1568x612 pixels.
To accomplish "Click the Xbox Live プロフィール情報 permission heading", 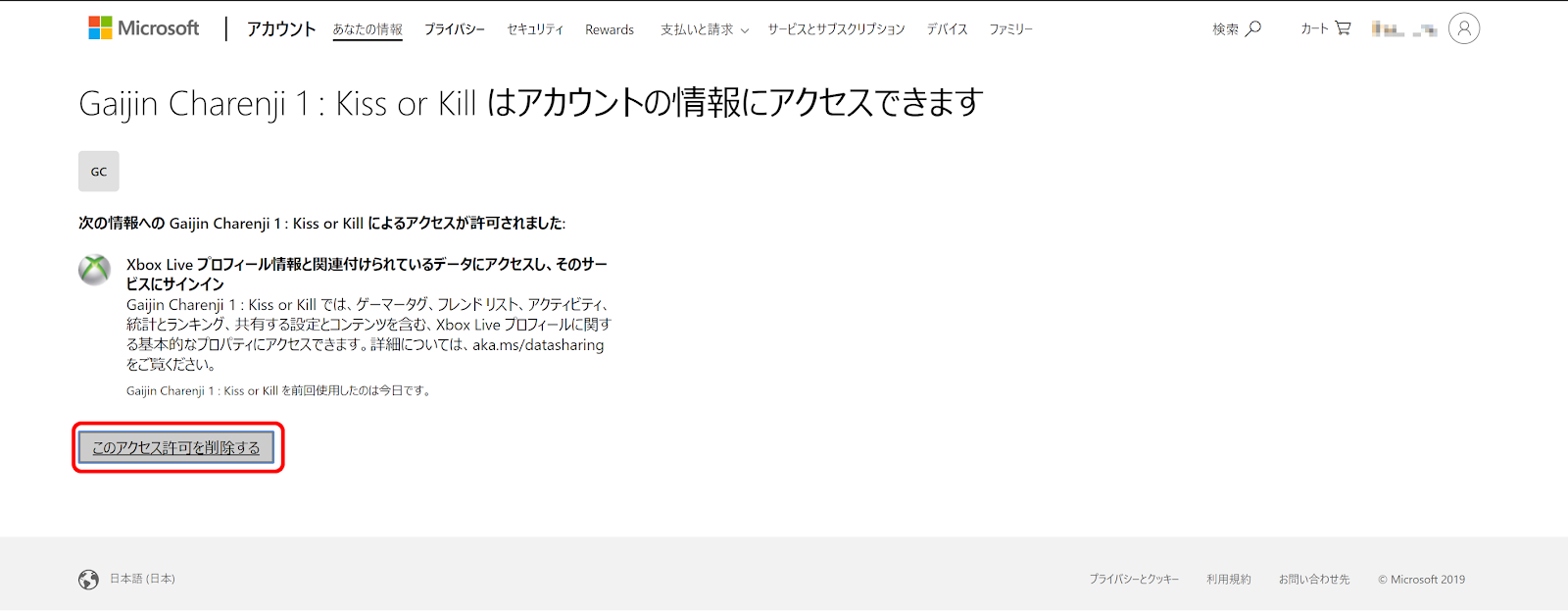I will click(367, 275).
